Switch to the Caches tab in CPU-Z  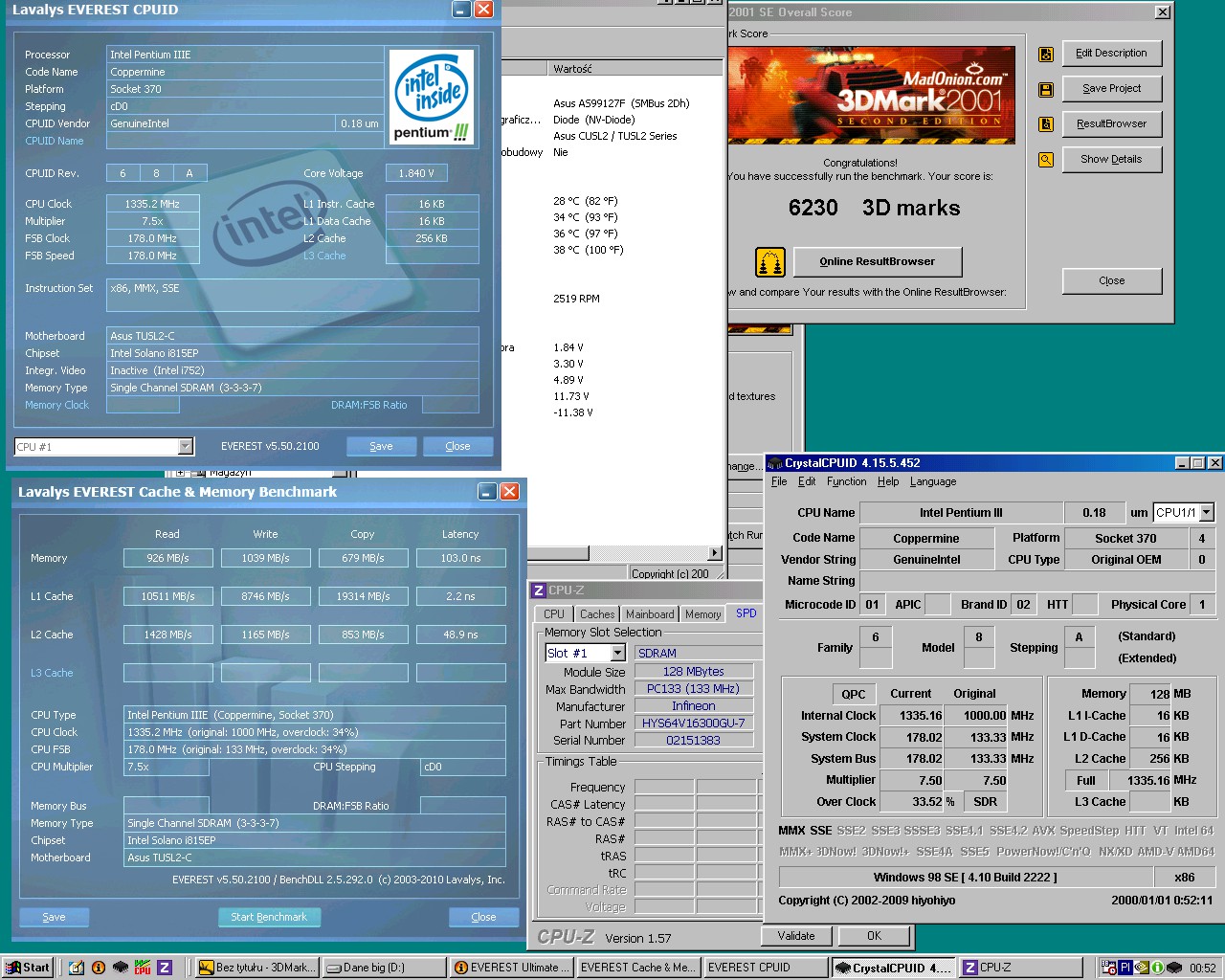(x=597, y=614)
